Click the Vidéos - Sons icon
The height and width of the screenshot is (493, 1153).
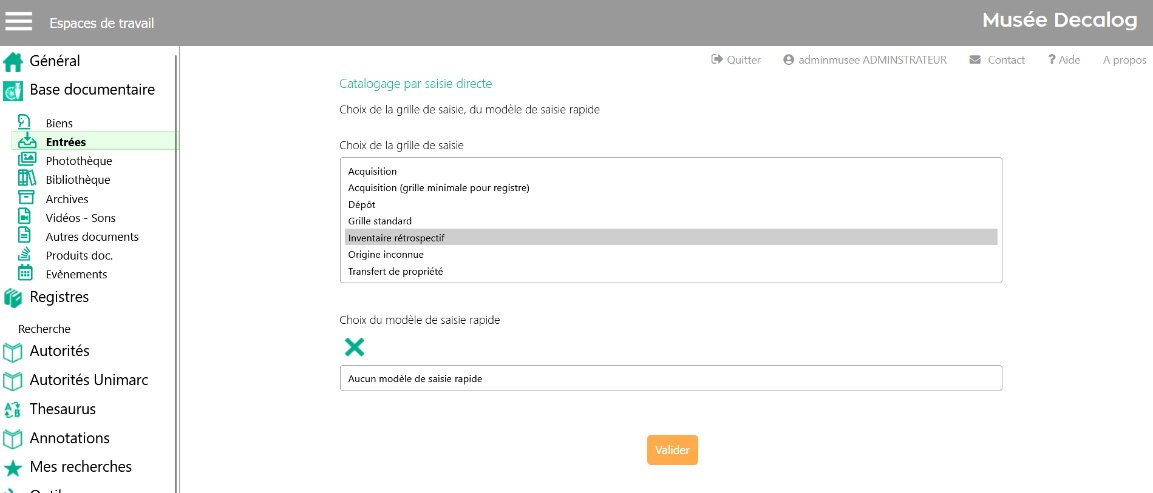(27, 217)
